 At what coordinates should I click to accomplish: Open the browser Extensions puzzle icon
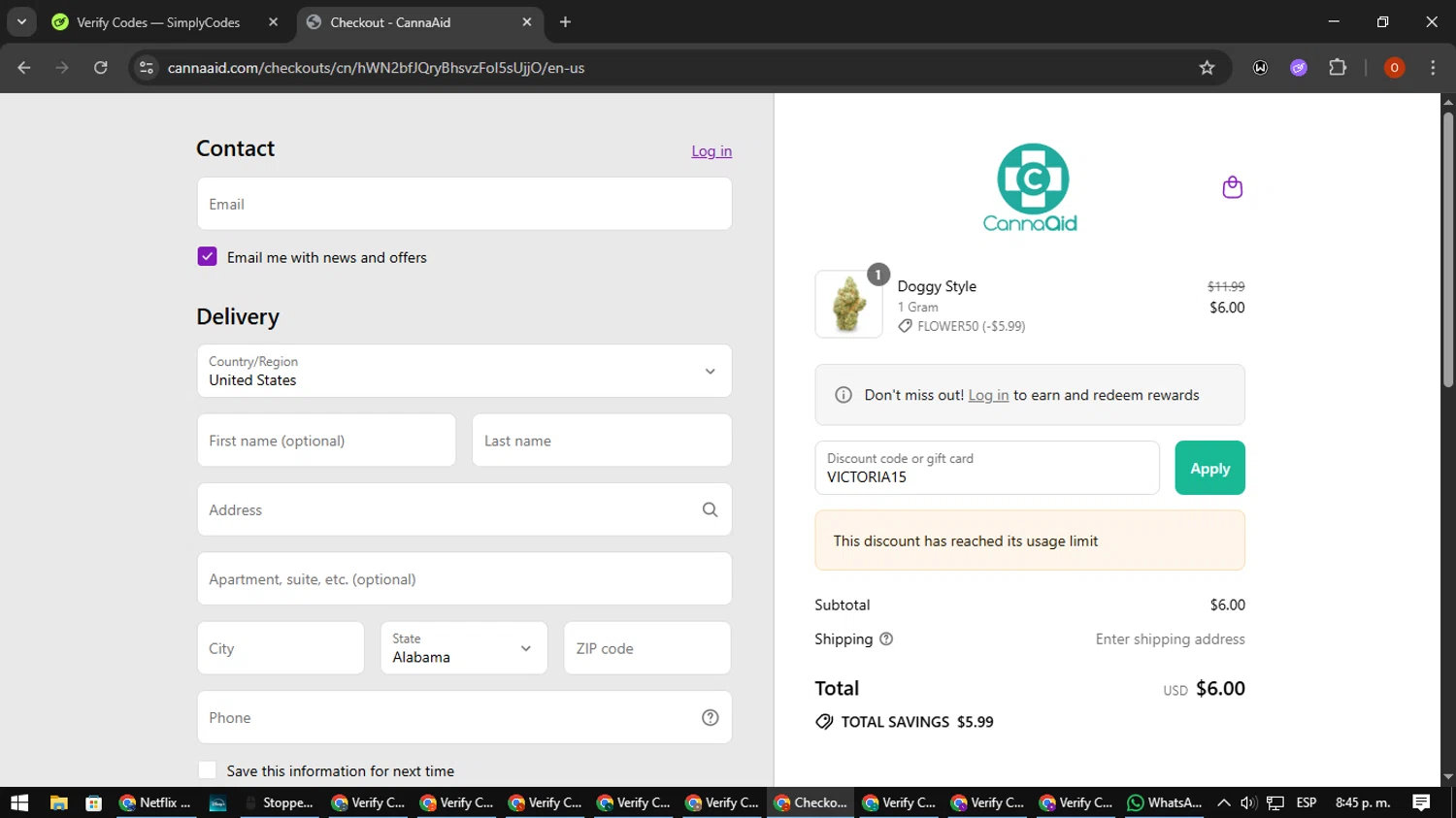pos(1338,67)
